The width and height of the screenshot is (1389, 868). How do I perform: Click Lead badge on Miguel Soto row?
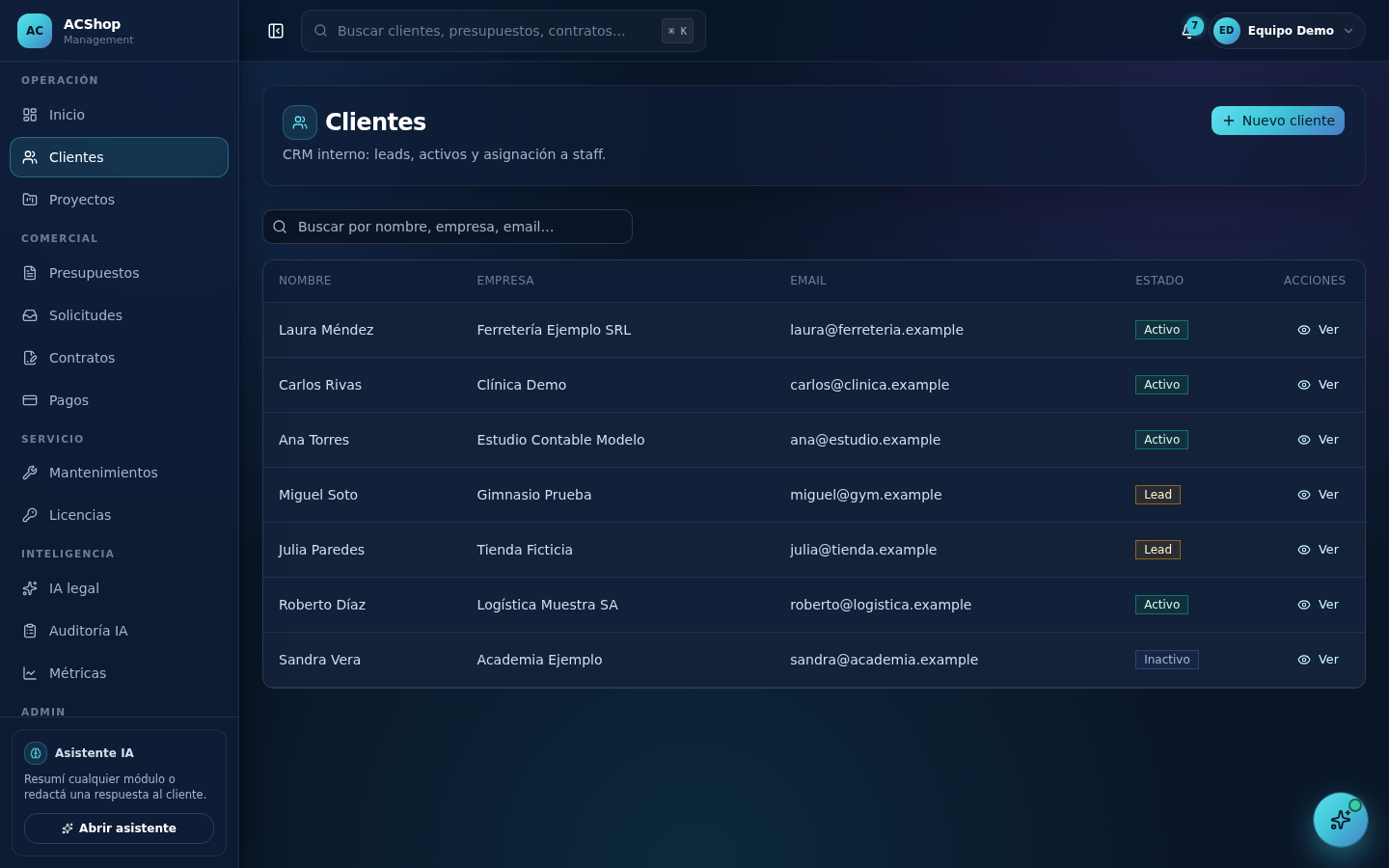click(1157, 495)
